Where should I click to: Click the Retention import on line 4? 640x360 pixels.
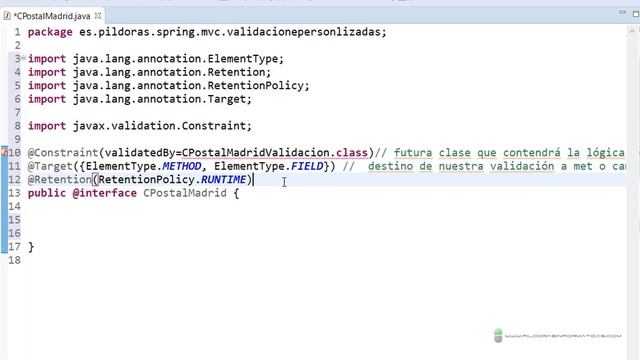point(149,72)
